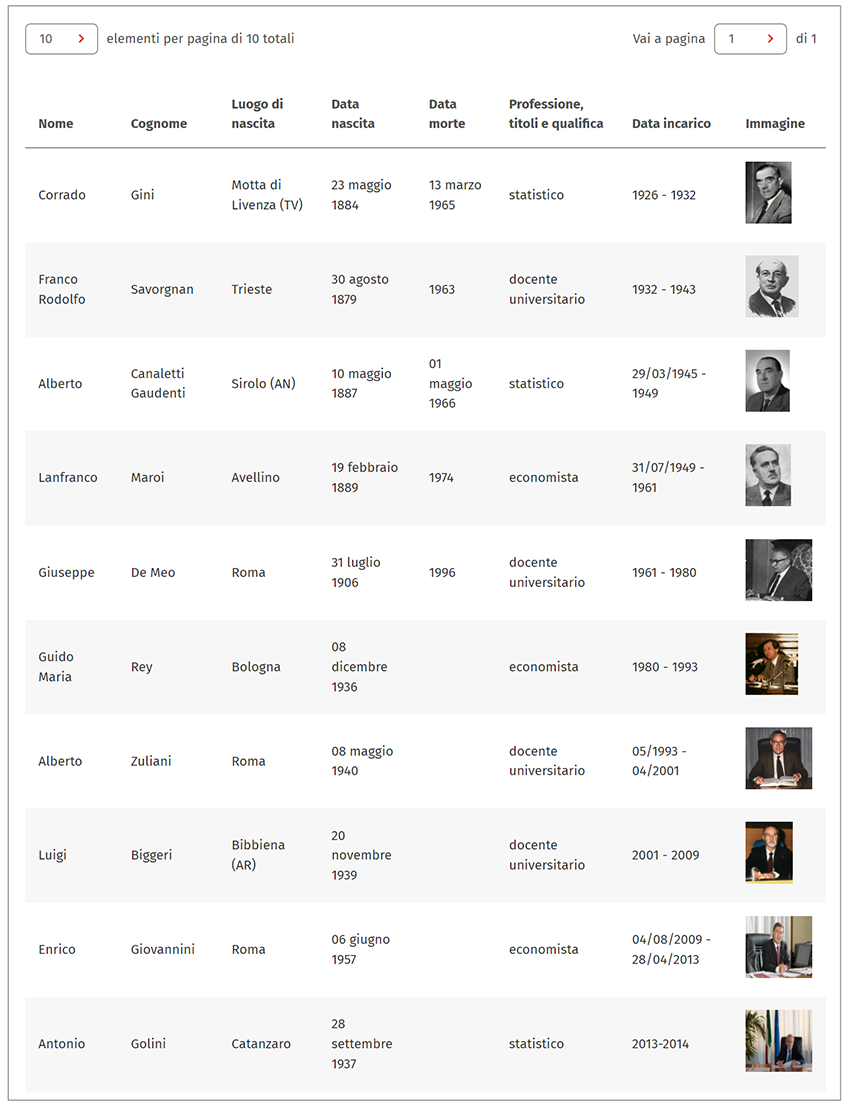Open the color photo of Guido Maria Rey
850x1109 pixels.
[772, 664]
